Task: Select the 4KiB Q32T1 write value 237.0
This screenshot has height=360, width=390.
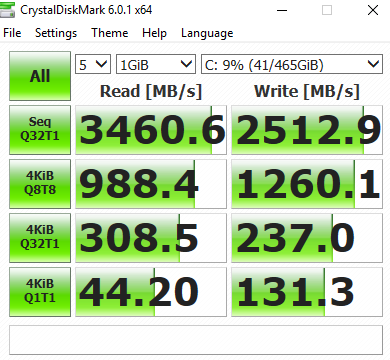Action: pos(307,238)
